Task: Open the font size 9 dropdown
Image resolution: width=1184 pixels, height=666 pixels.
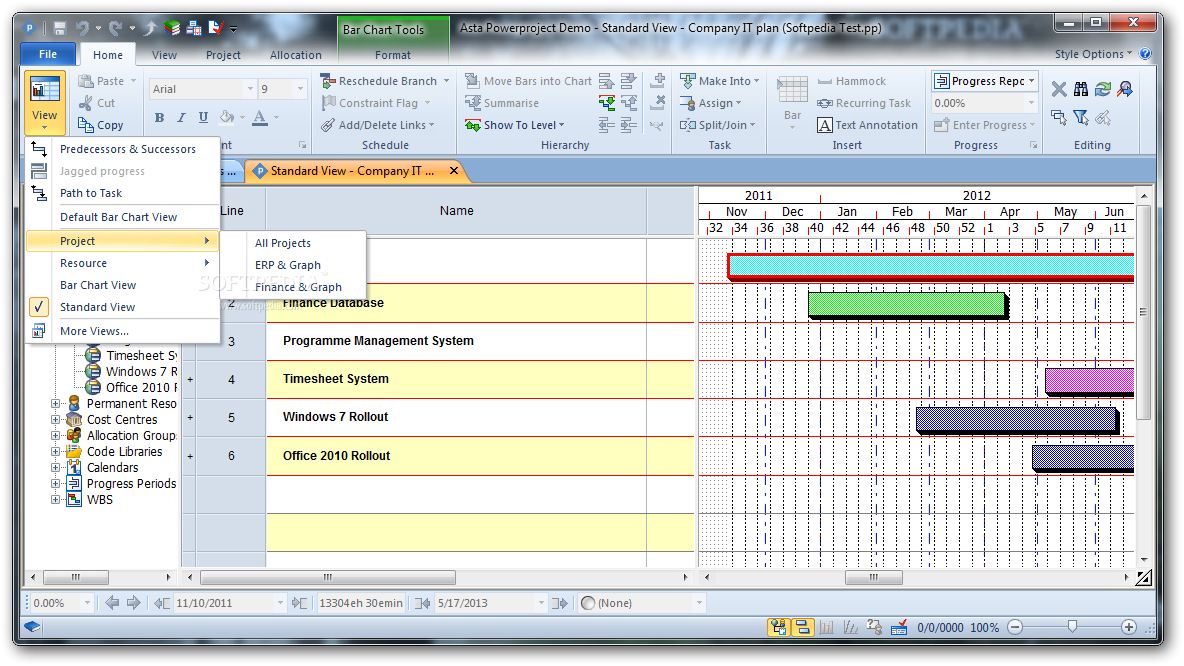Action: [301, 89]
